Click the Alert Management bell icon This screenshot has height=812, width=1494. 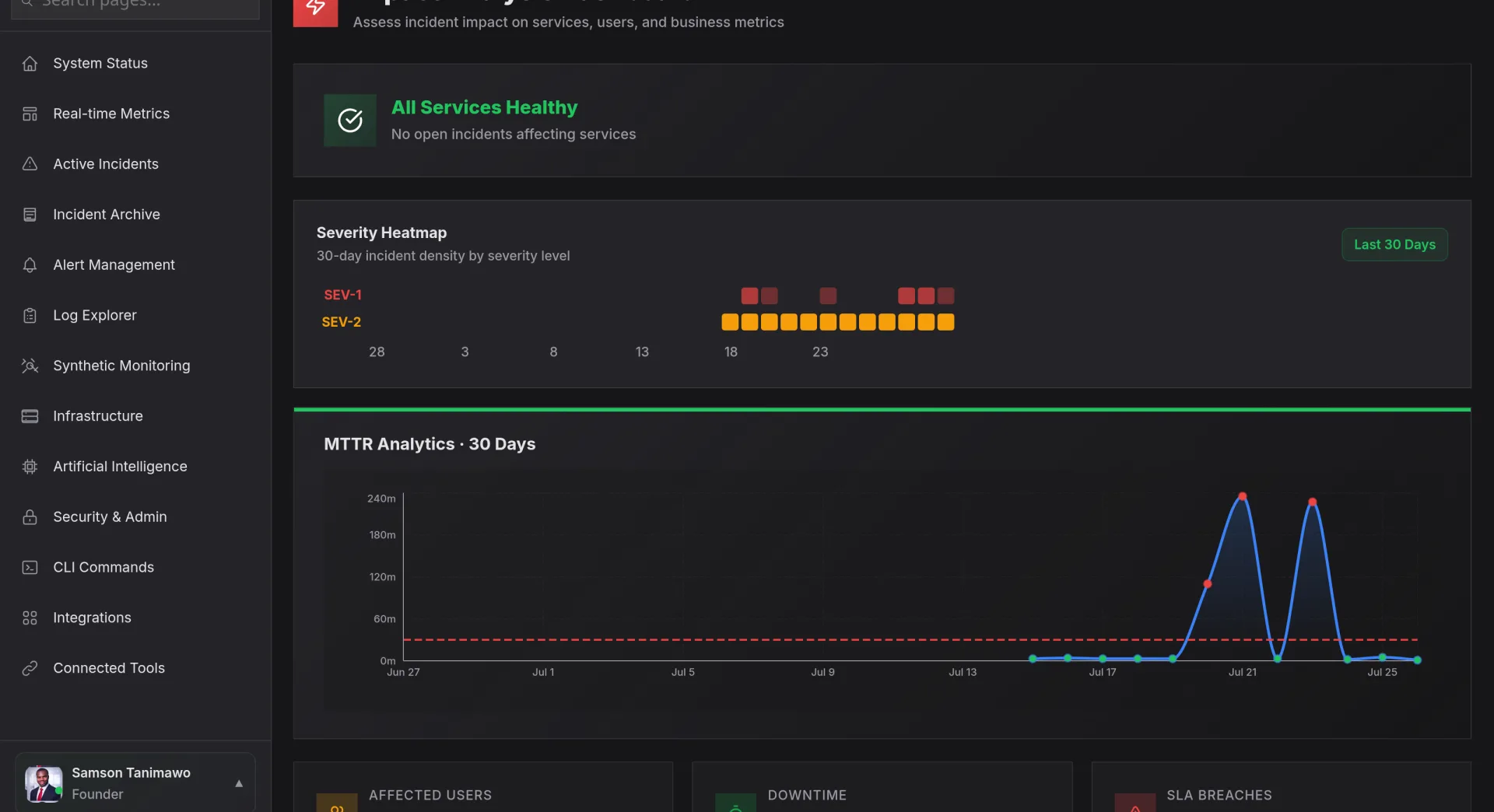click(30, 265)
